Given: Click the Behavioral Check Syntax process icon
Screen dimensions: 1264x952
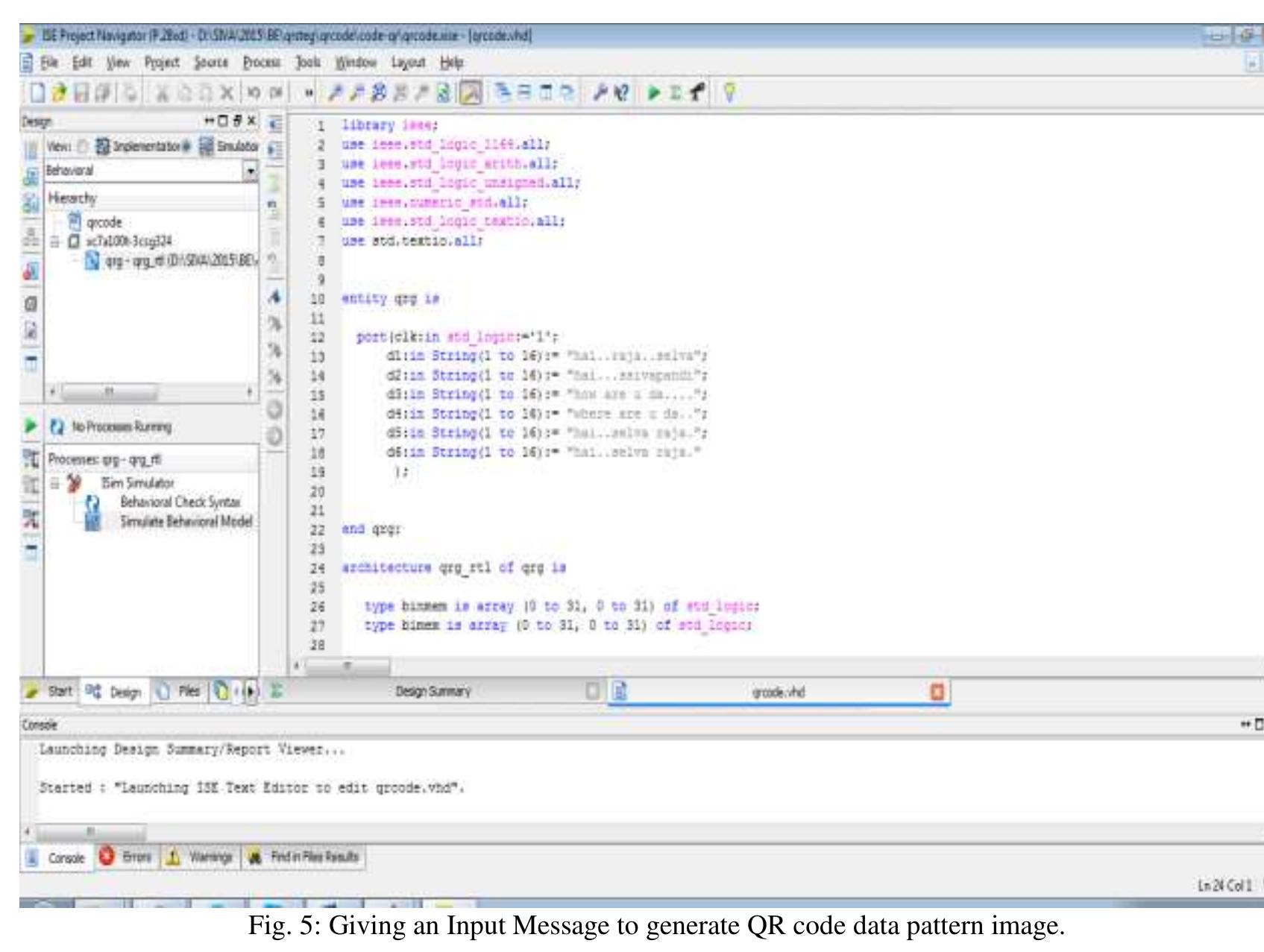Looking at the screenshot, I should click(x=93, y=503).
